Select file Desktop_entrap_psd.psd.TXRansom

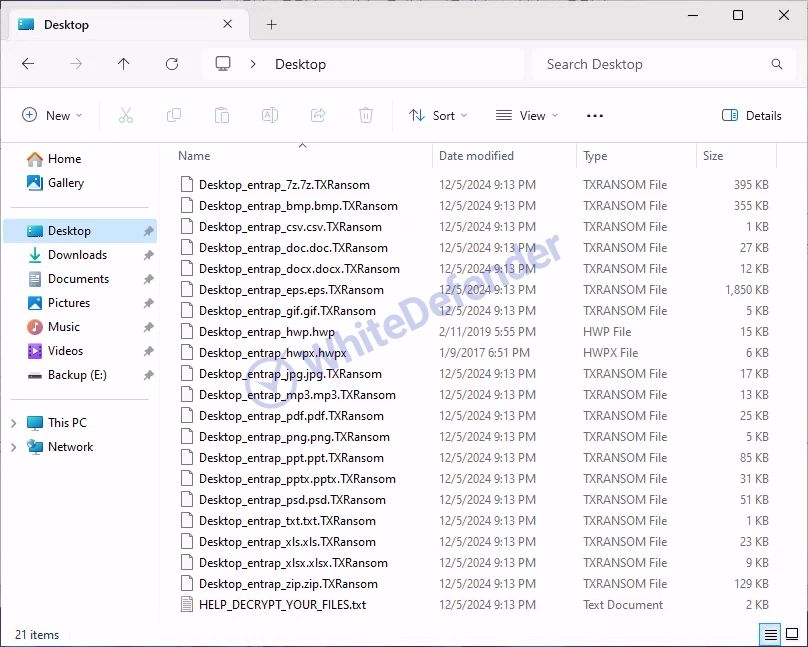pos(292,500)
